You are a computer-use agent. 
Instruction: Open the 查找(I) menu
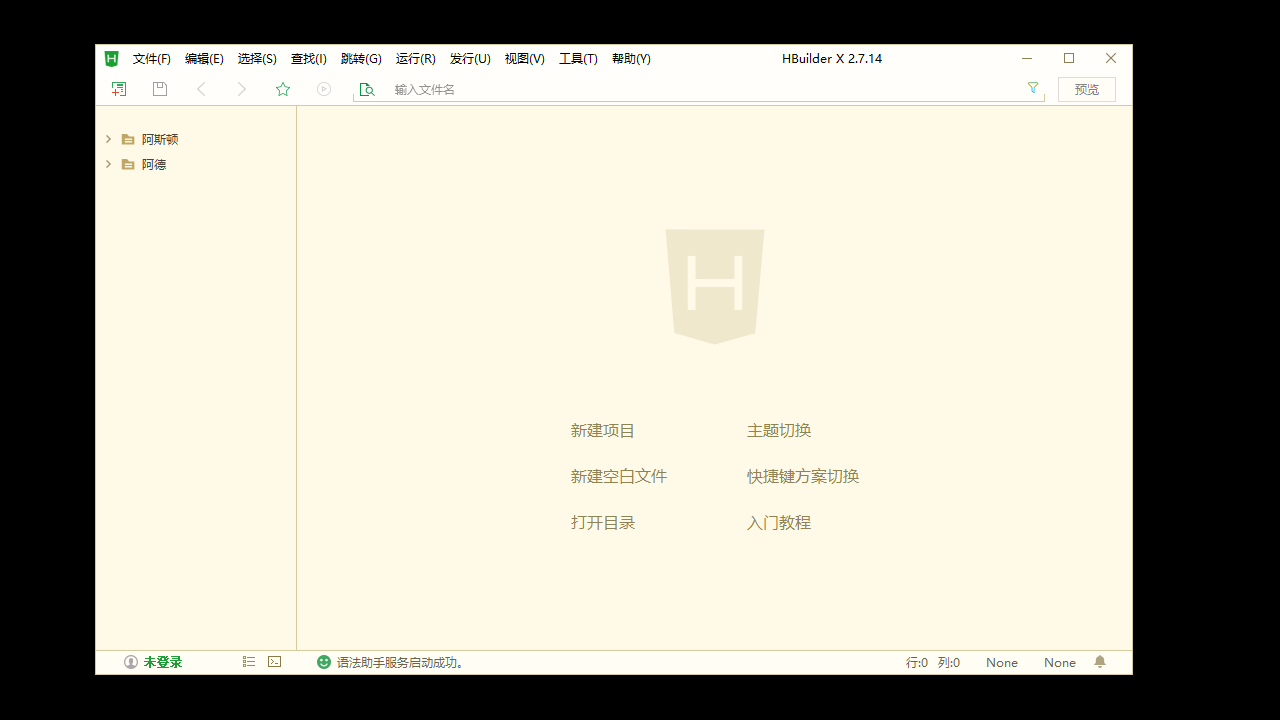(x=309, y=59)
